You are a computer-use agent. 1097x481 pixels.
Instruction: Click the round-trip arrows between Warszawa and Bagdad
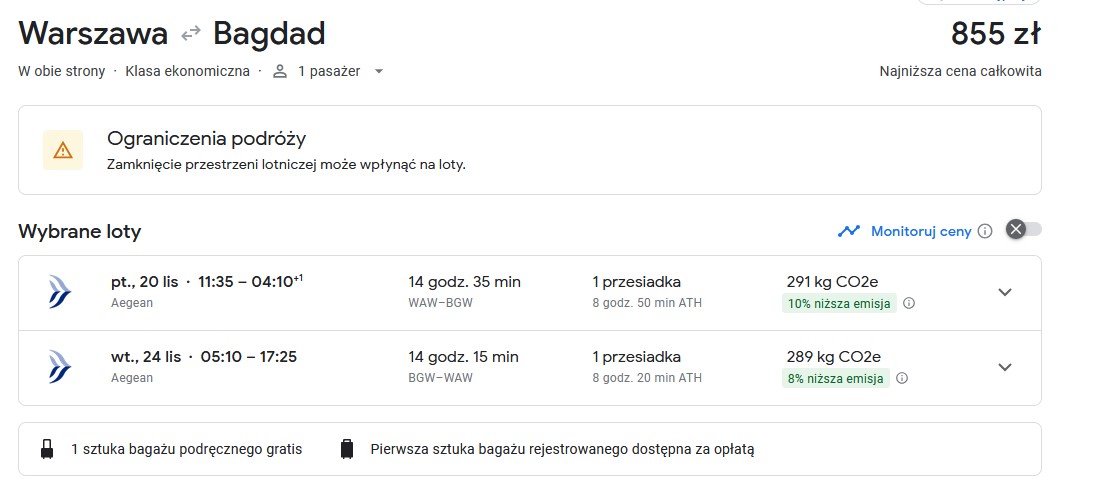pyautogui.click(x=190, y=34)
